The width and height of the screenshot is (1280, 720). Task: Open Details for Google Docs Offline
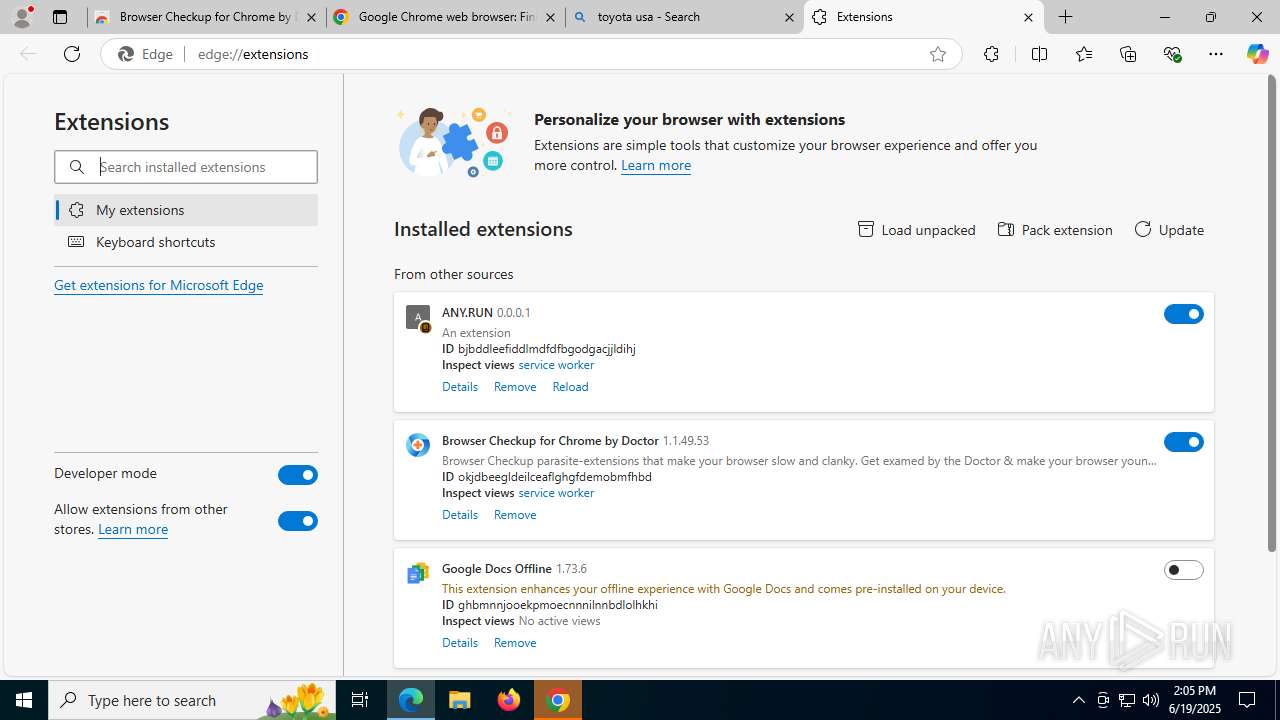[x=460, y=642]
